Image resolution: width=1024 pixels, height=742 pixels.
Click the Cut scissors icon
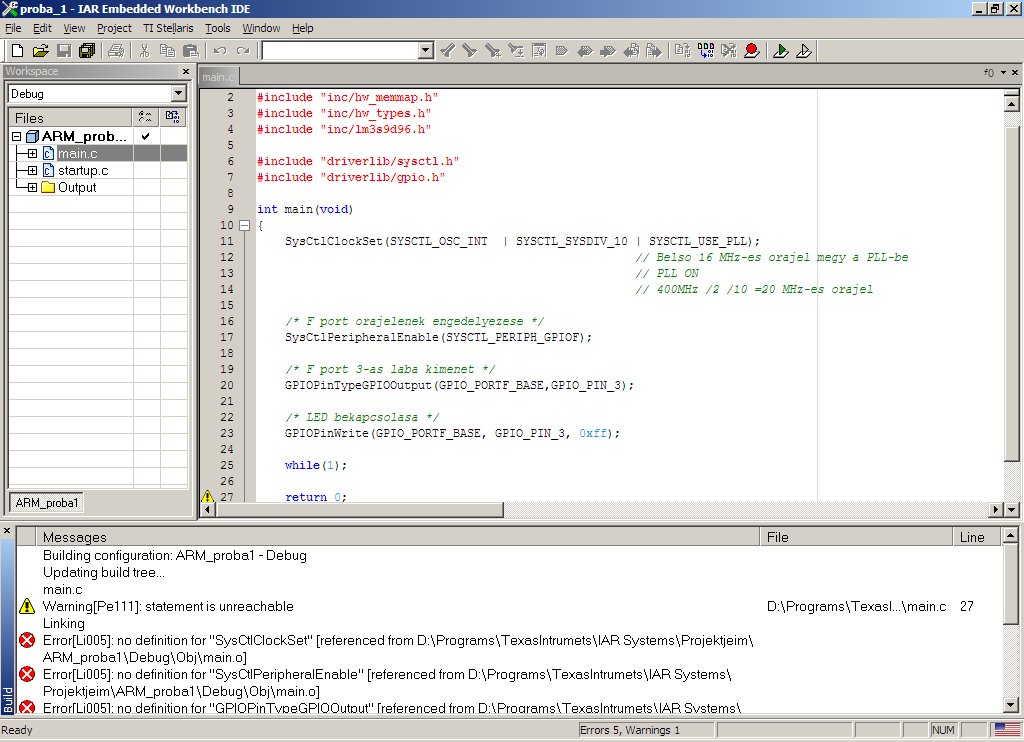[145, 50]
